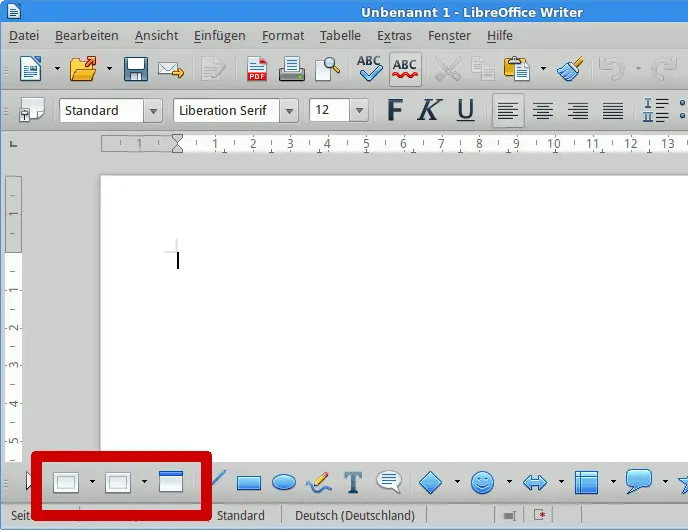Toggle automatic spell checking

coord(405,69)
